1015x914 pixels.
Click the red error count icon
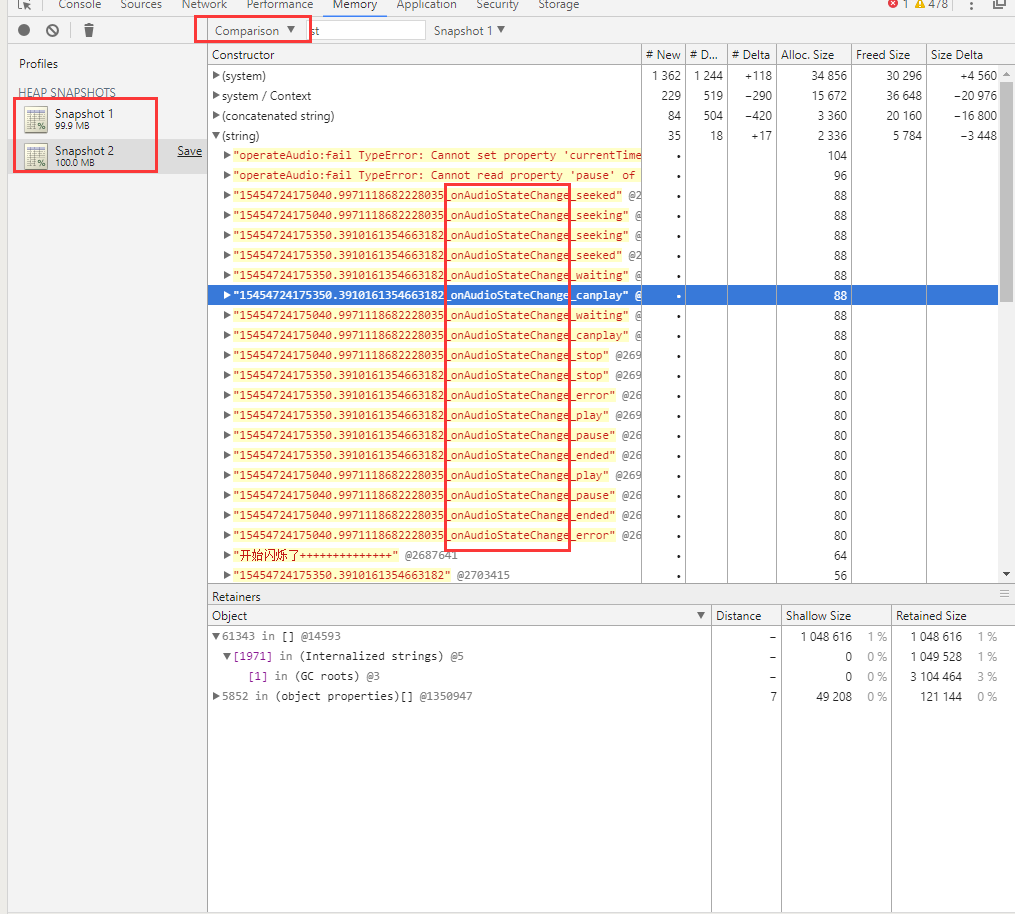tap(893, 4)
